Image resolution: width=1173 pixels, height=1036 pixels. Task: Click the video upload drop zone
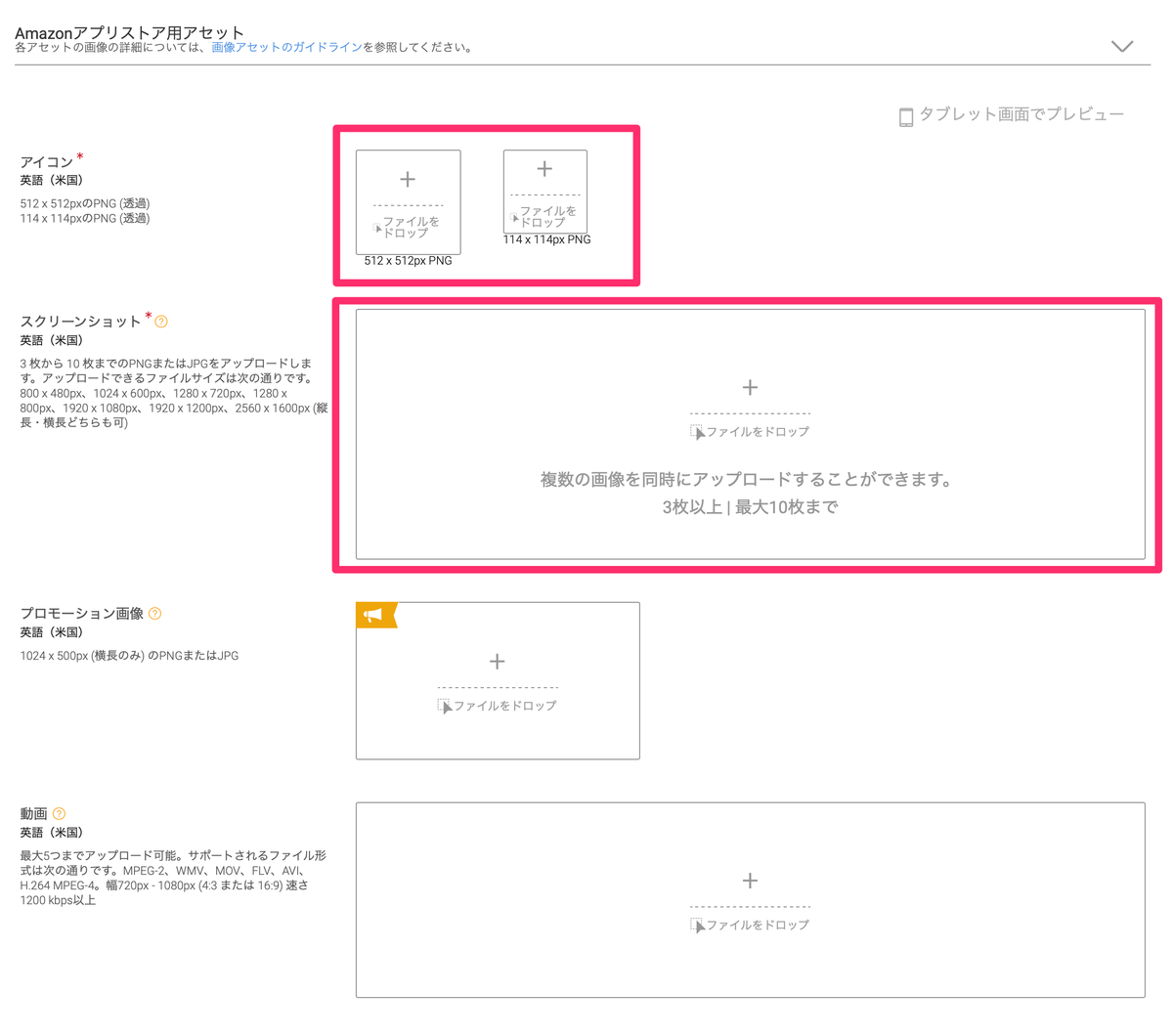(x=750, y=899)
